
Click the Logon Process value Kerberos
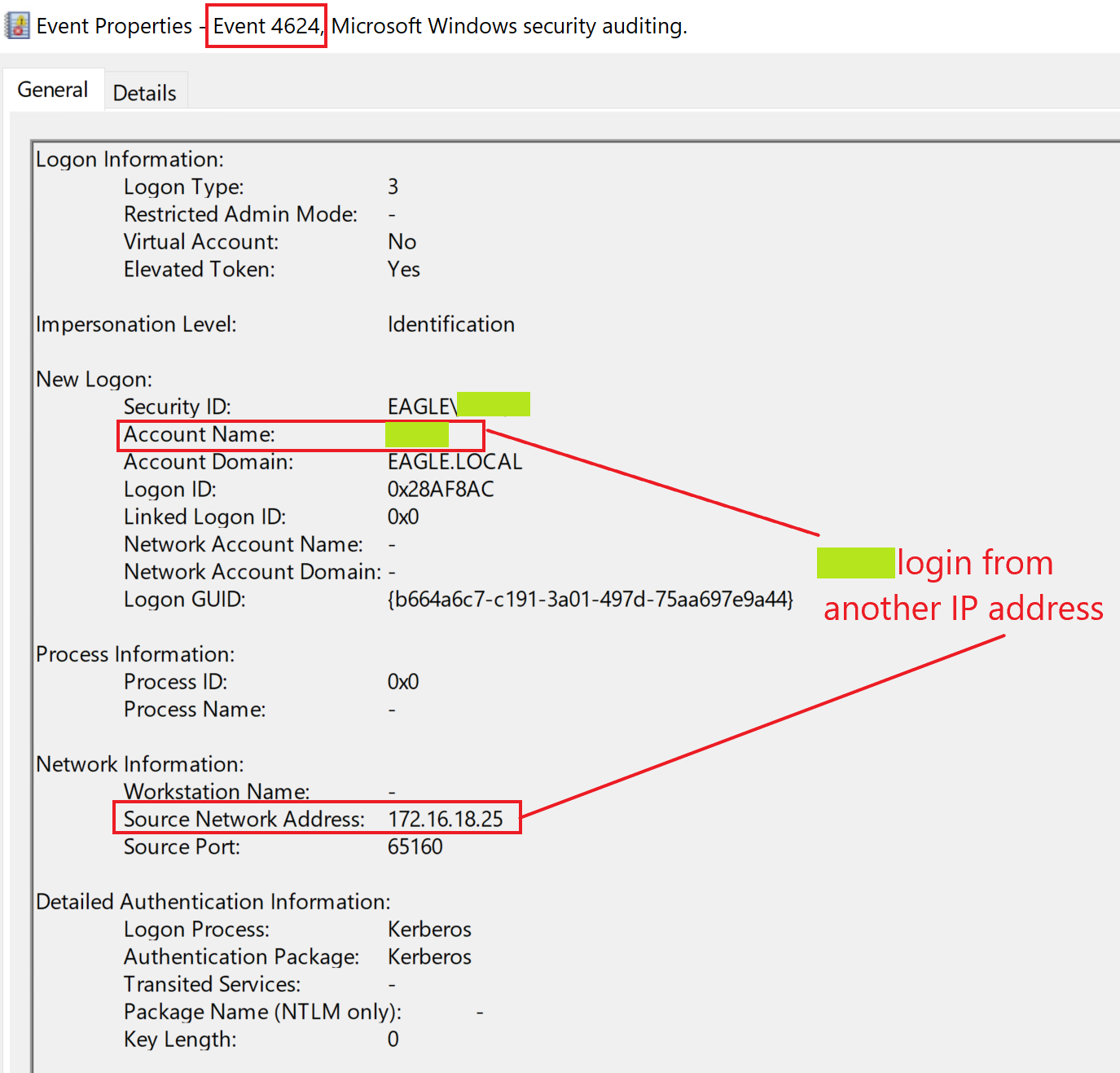point(429,929)
